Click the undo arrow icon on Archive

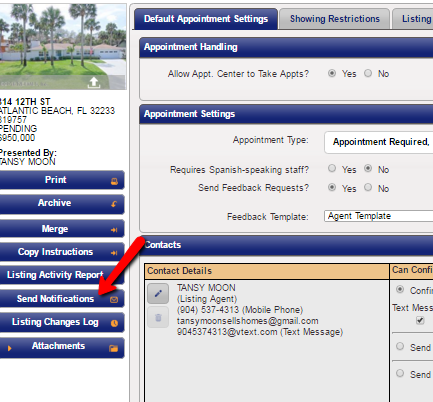coord(114,204)
